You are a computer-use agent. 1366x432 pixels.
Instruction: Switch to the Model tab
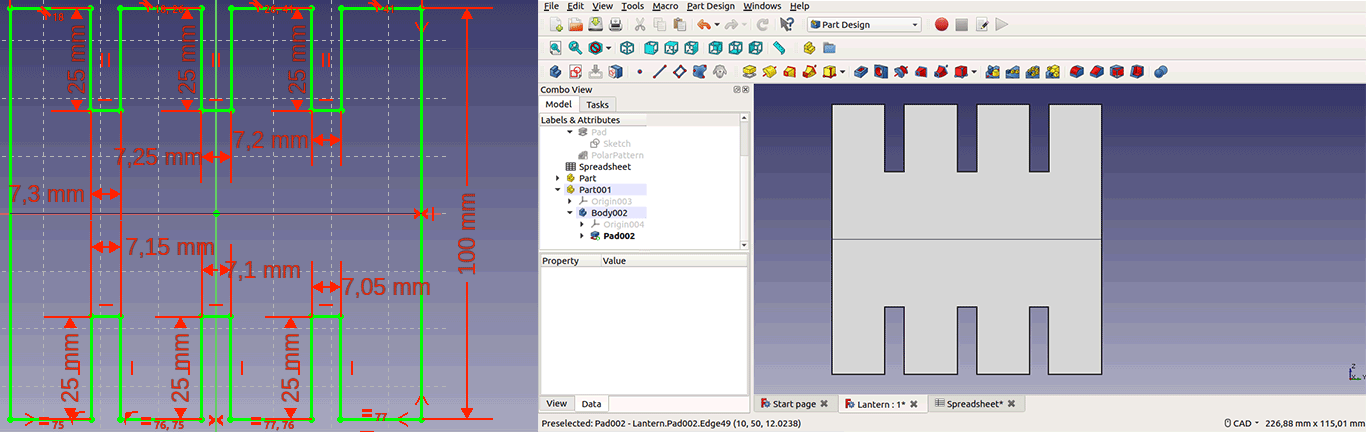pyautogui.click(x=558, y=104)
